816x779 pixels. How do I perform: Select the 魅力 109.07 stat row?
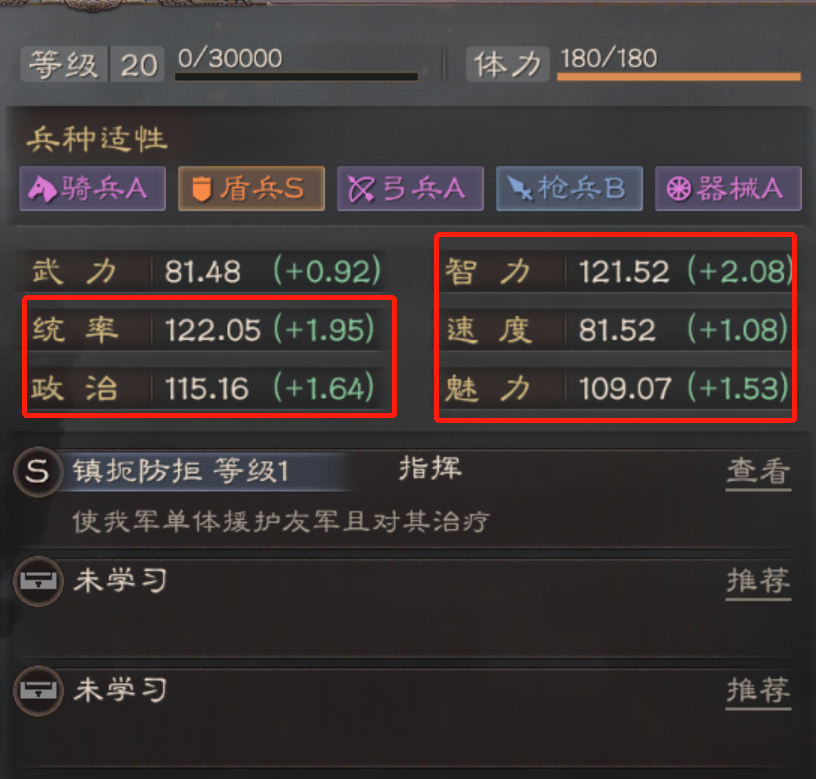[616, 388]
